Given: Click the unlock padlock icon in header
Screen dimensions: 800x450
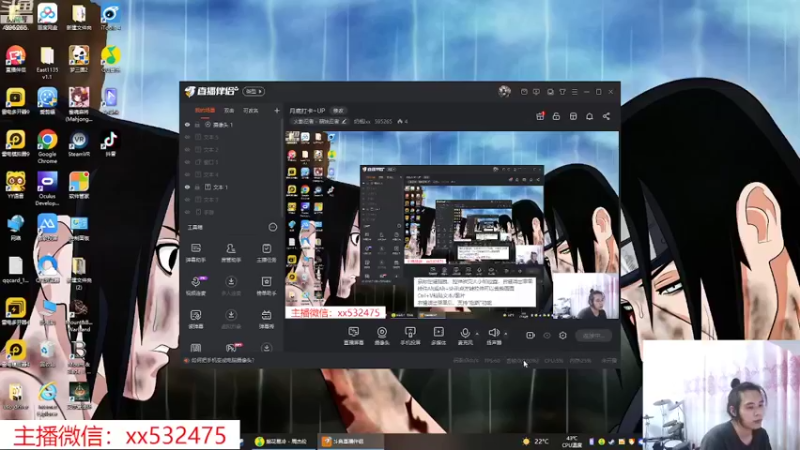Looking at the screenshot, I should [x=556, y=116].
